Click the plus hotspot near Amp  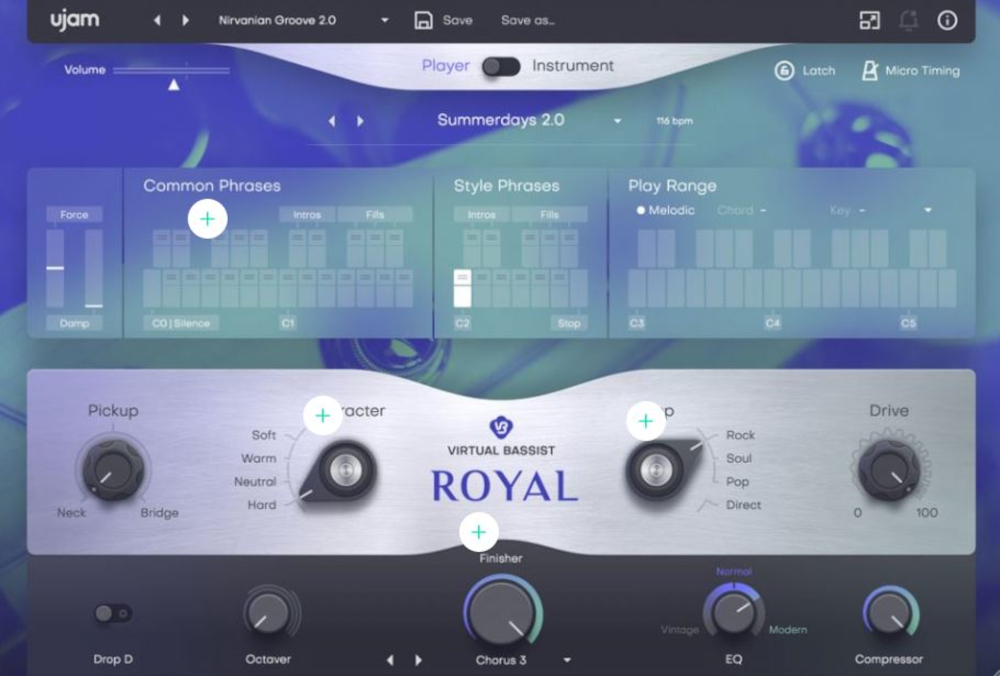(646, 421)
